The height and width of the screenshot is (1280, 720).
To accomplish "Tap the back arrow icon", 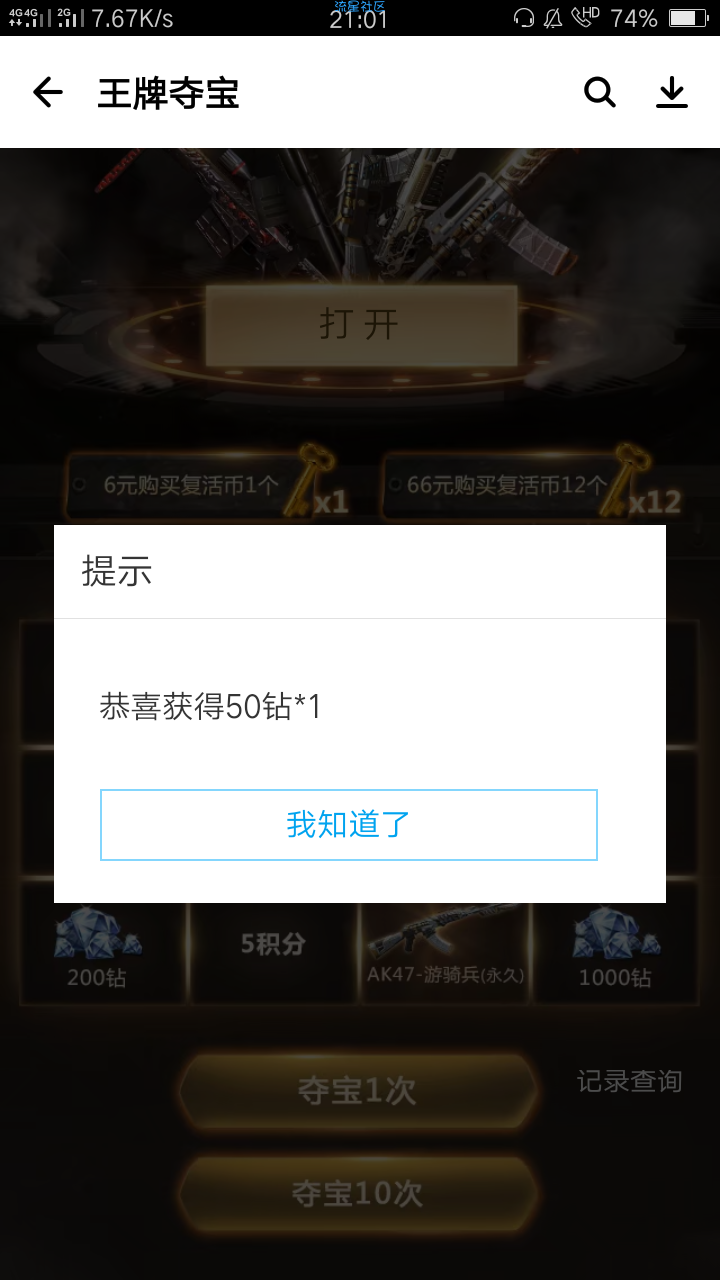I will click(x=47, y=93).
